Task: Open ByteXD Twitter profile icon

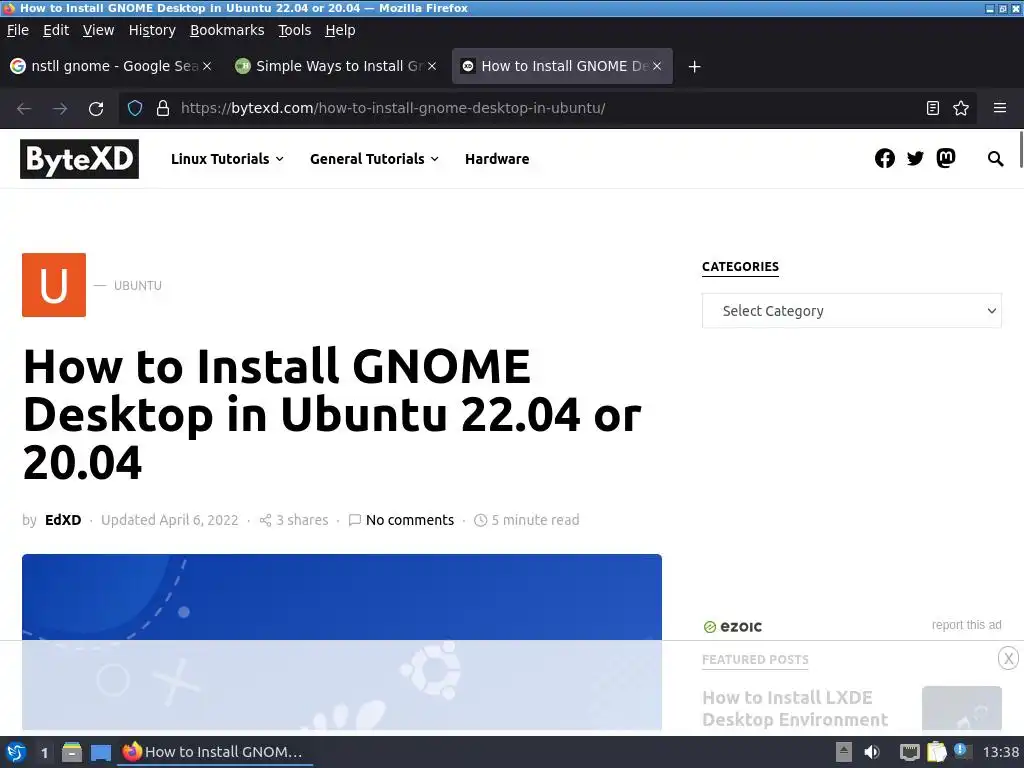Action: (915, 159)
